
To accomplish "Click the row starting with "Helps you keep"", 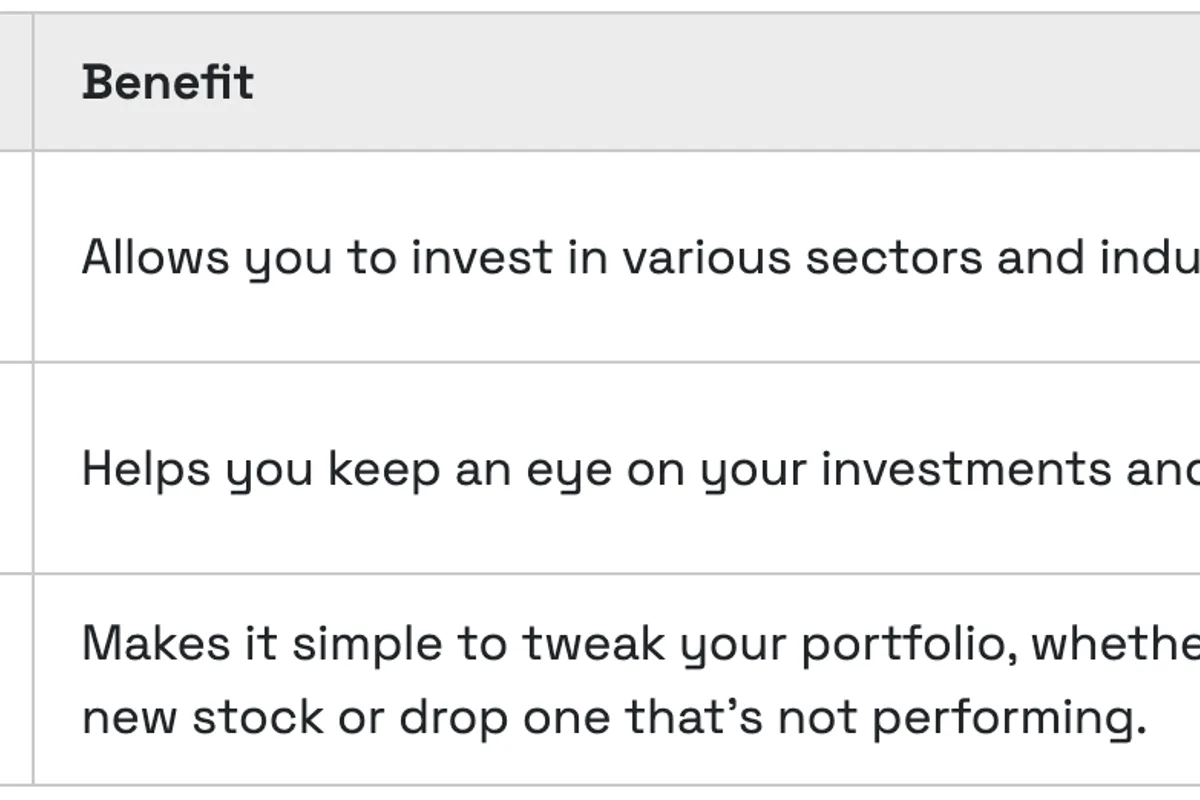I will [x=640, y=469].
